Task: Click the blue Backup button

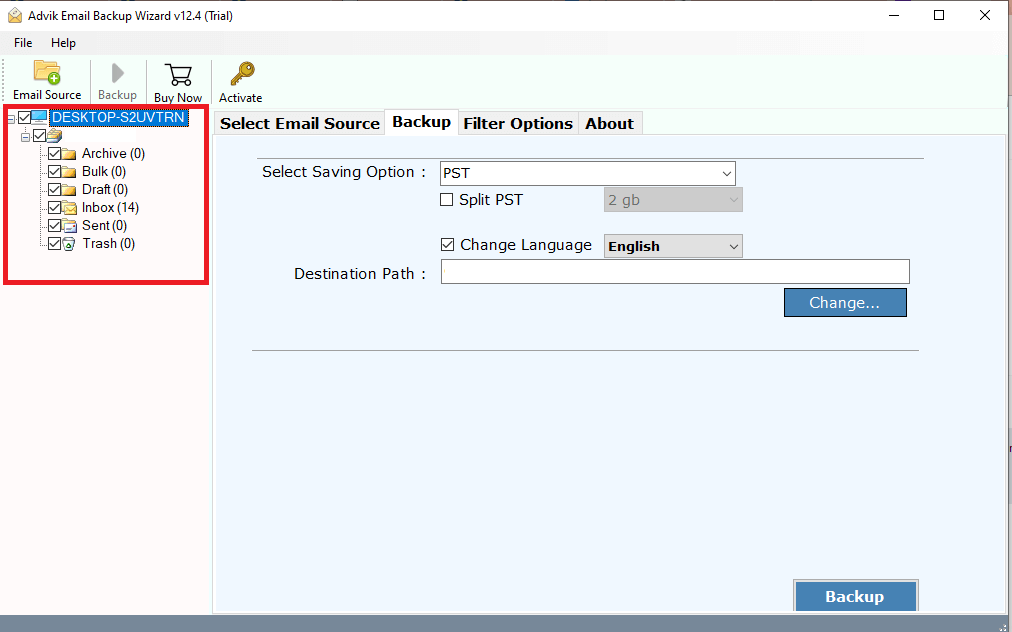Action: pos(855,596)
